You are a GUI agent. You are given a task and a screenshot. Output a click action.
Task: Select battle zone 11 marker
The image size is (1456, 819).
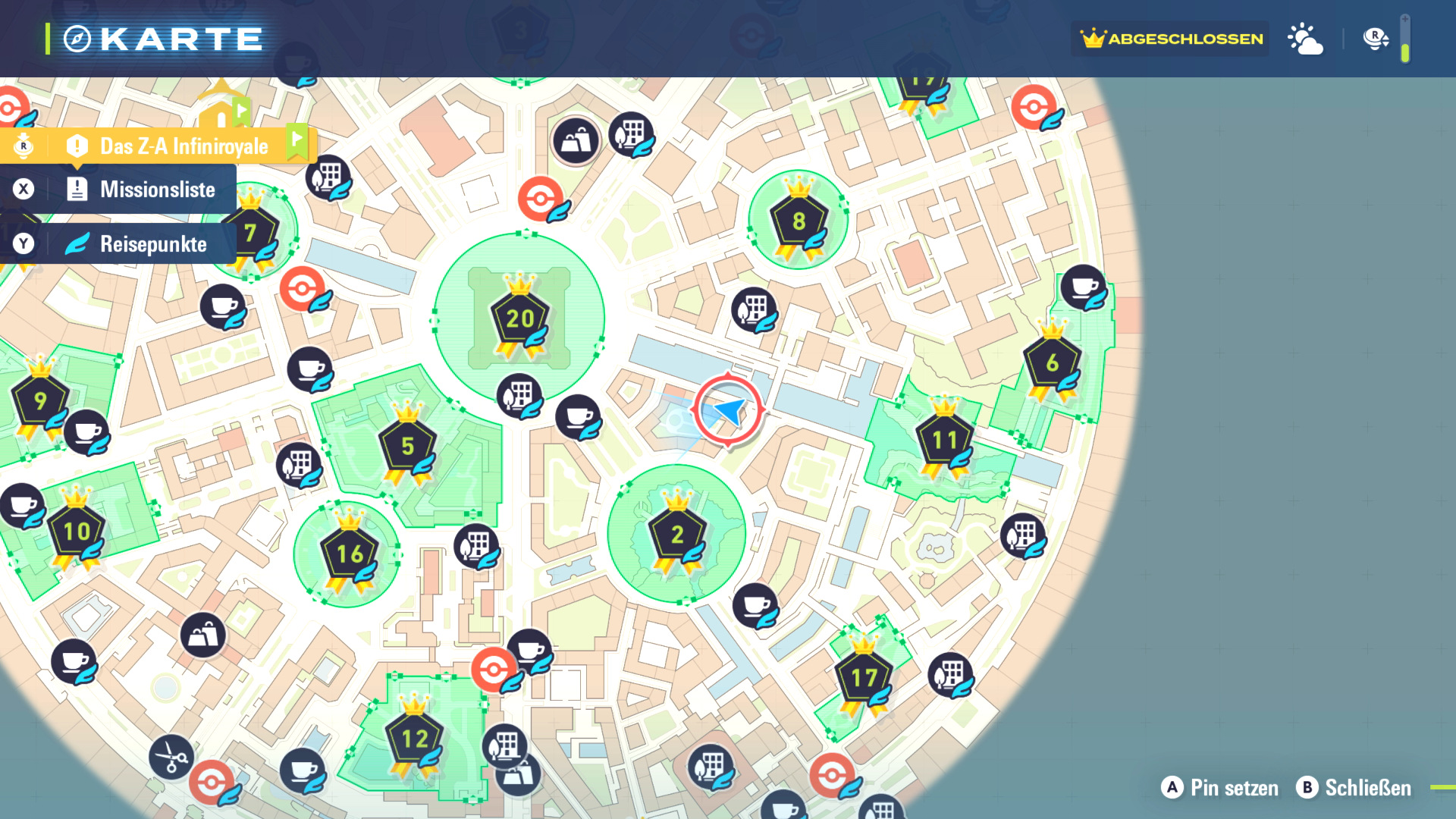click(x=944, y=441)
